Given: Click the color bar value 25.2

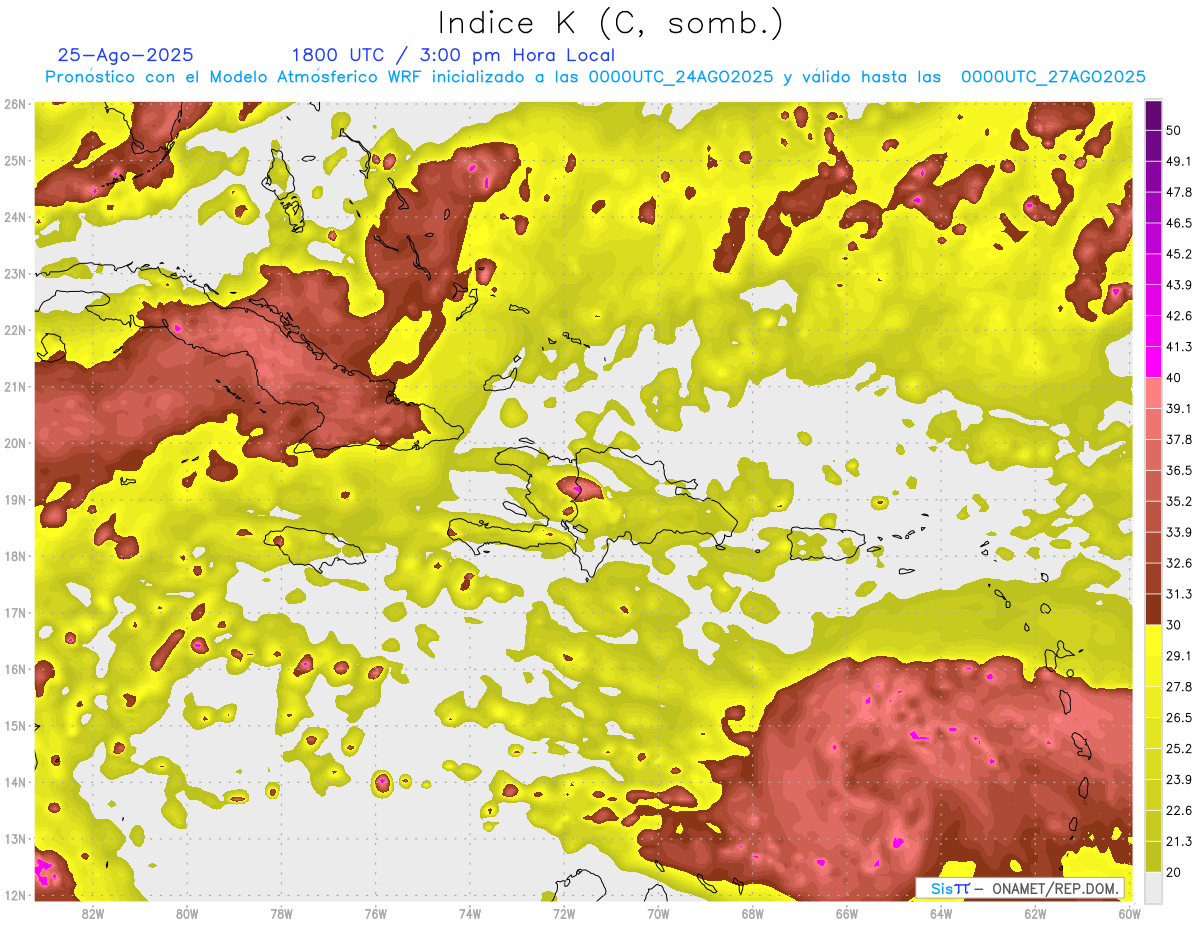Looking at the screenshot, I should (x=1179, y=749).
